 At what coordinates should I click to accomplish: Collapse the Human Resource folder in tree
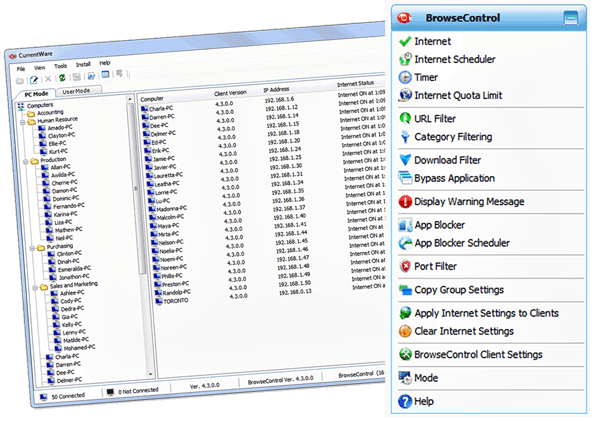[x=22, y=122]
